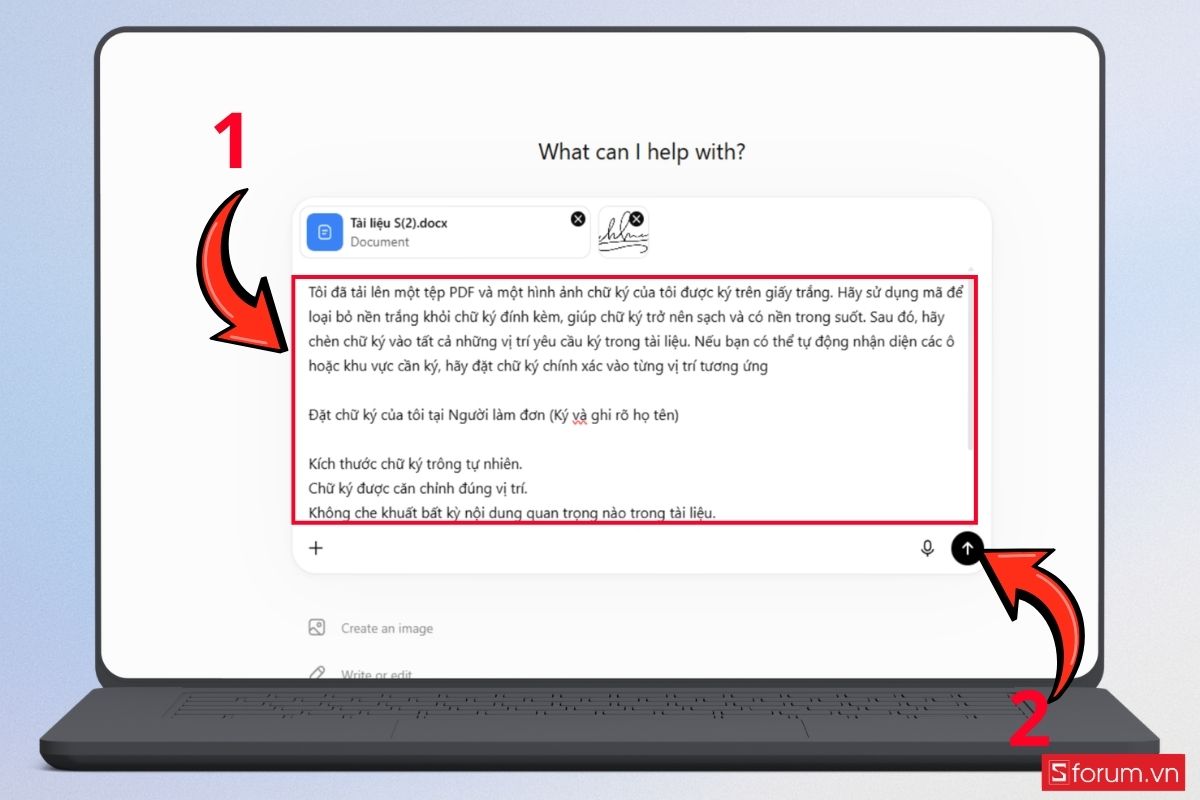Click inside the prompt text area
This screenshot has height=800, width=1200.
point(634,400)
